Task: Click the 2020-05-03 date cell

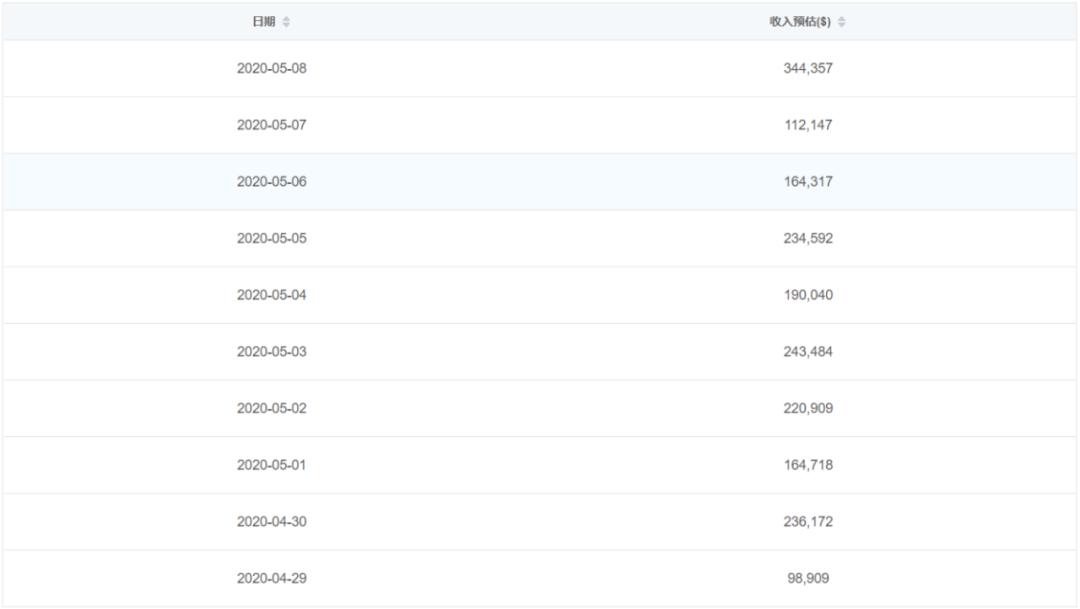Action: 271,352
